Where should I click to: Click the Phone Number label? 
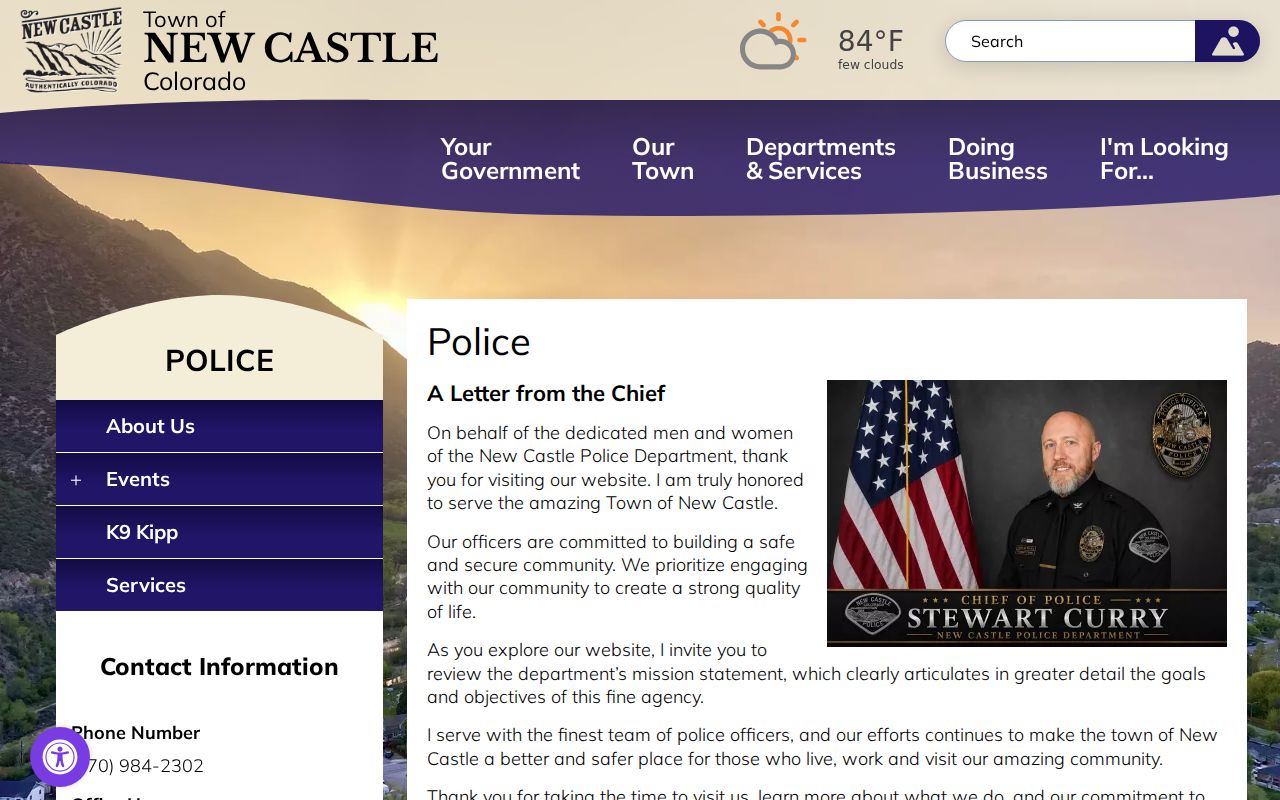click(x=136, y=733)
